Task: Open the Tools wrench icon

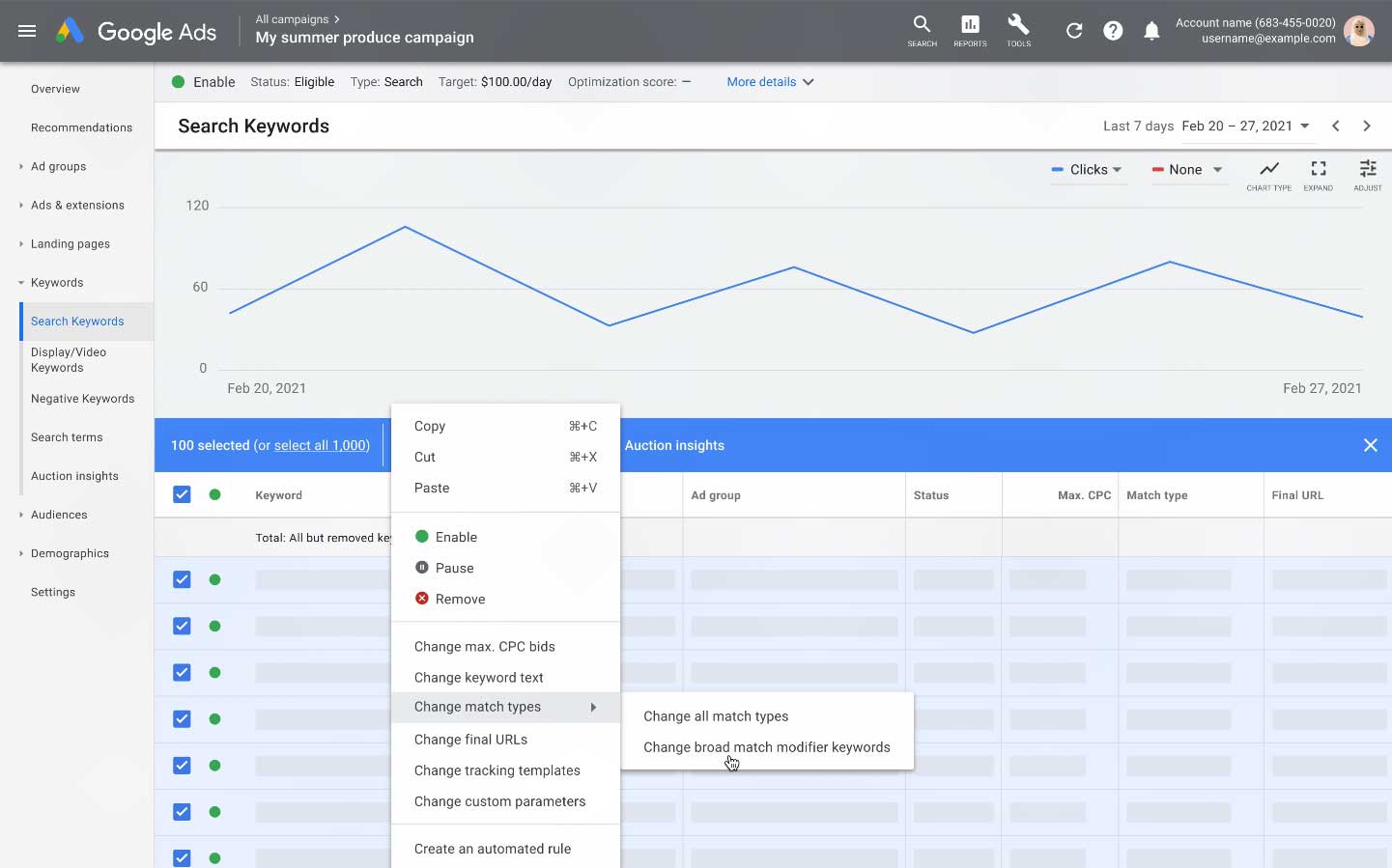Action: pyautogui.click(x=1018, y=31)
